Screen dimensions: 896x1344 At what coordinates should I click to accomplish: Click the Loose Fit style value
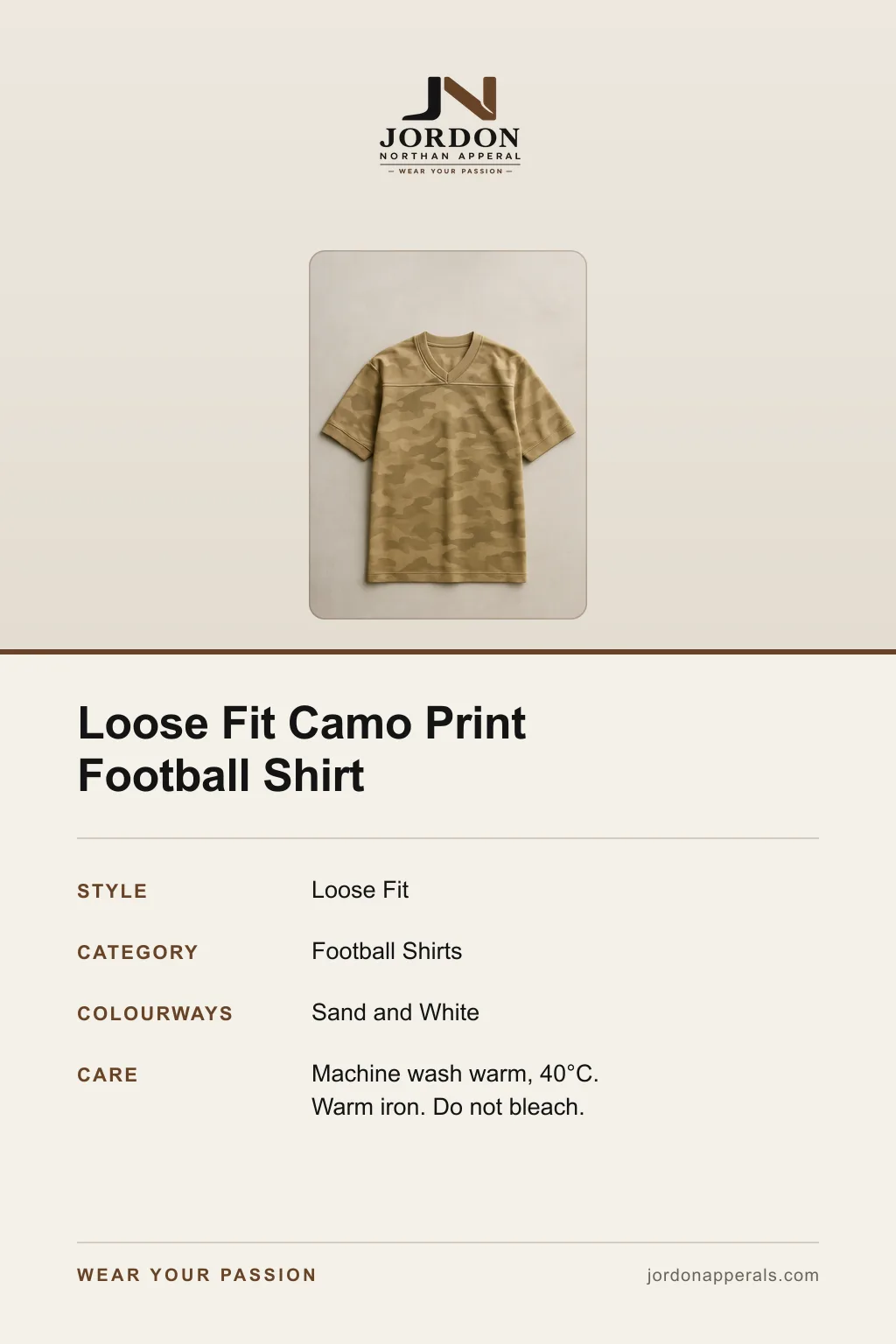tap(360, 890)
